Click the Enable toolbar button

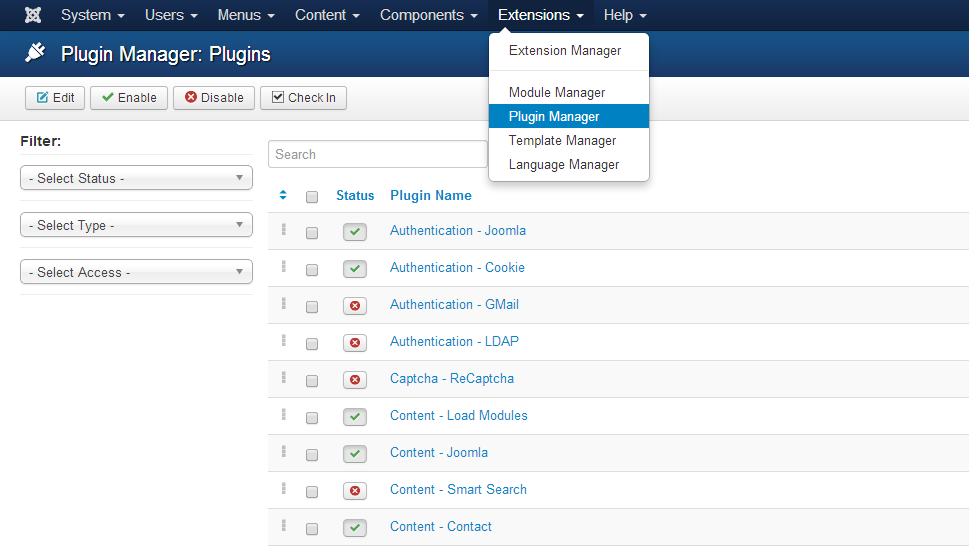(x=129, y=98)
